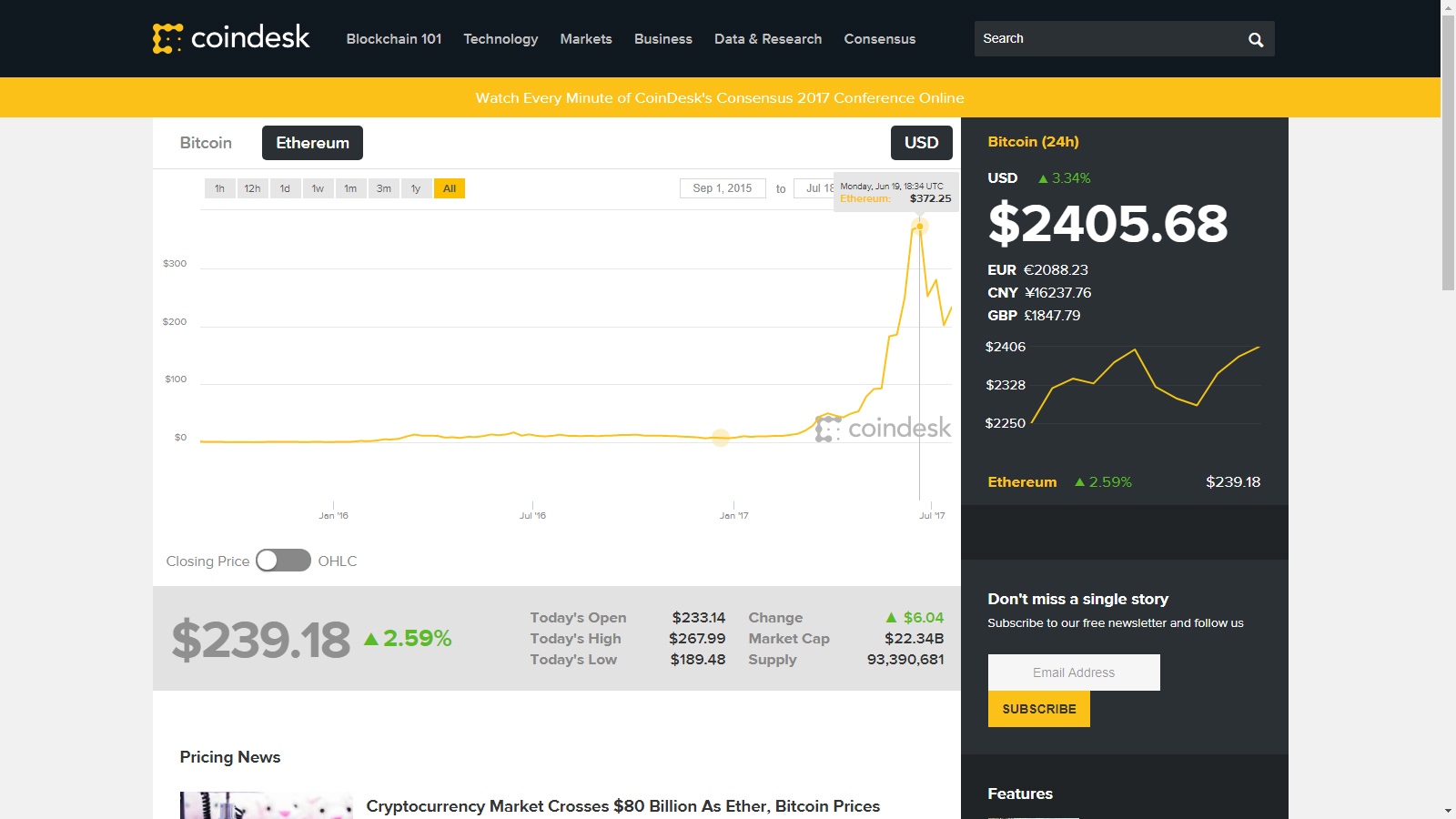Open the Cryptocurrency Market Crosses $80 Billion article
The height and width of the screenshot is (819, 1456).
coord(622,806)
